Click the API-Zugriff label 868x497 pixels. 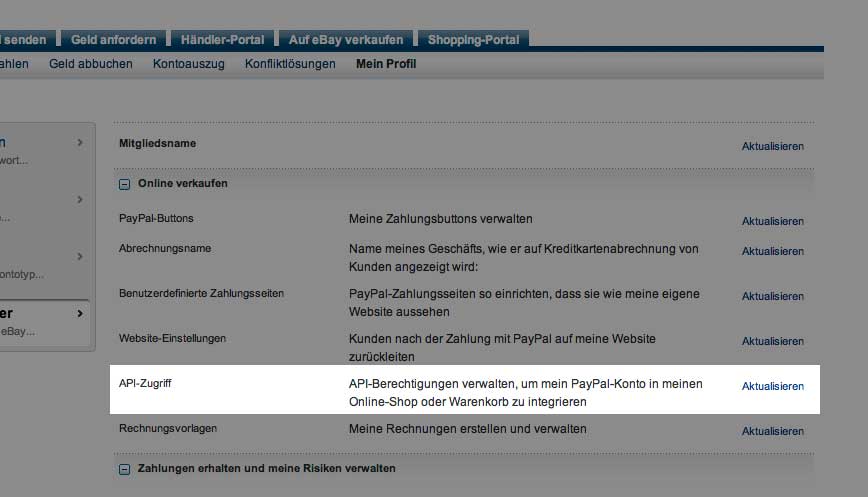(x=145, y=384)
